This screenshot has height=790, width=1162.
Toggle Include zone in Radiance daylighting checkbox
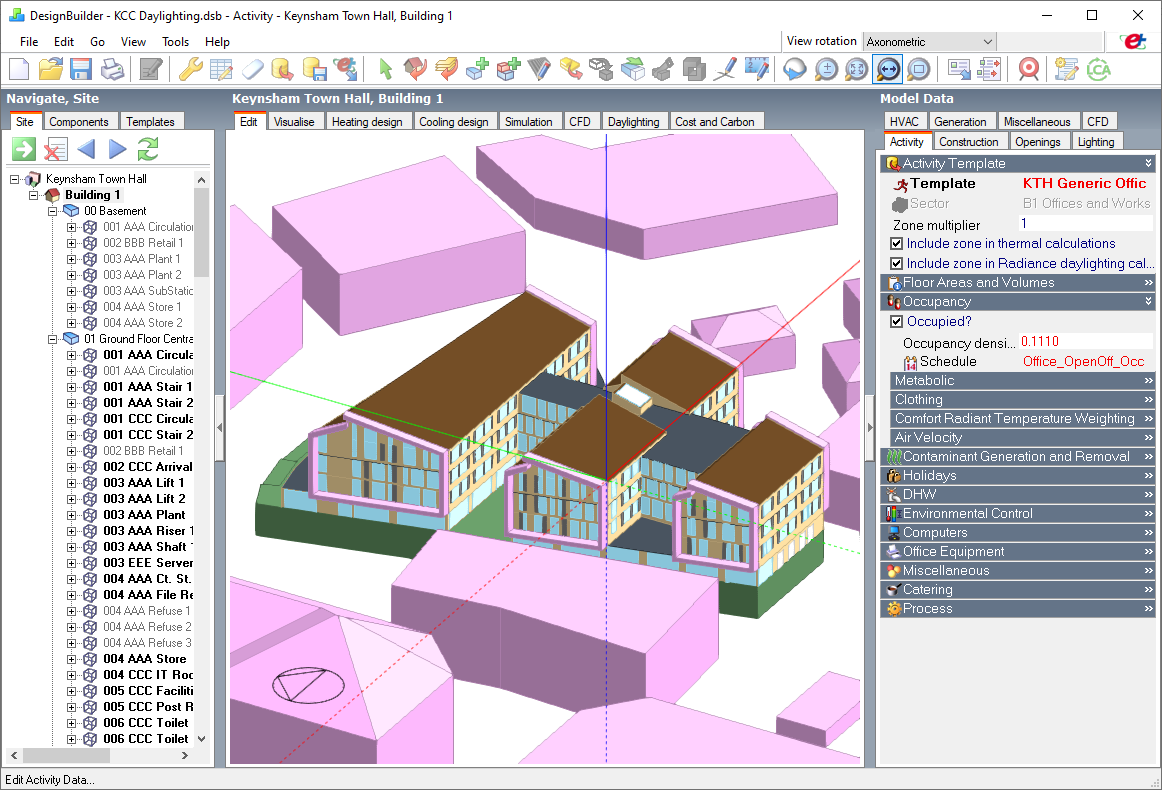click(x=897, y=264)
